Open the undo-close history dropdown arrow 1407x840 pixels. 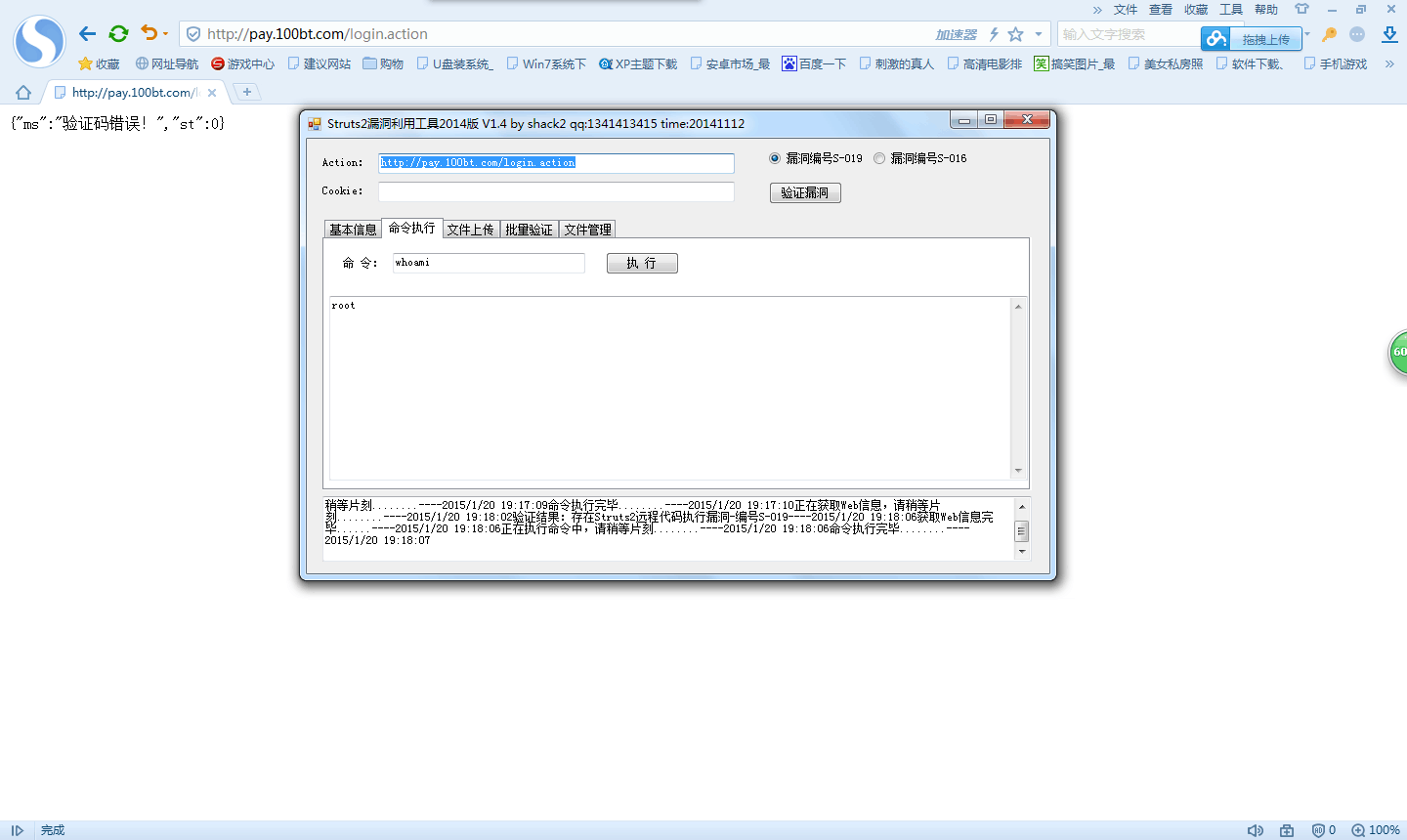(x=165, y=34)
